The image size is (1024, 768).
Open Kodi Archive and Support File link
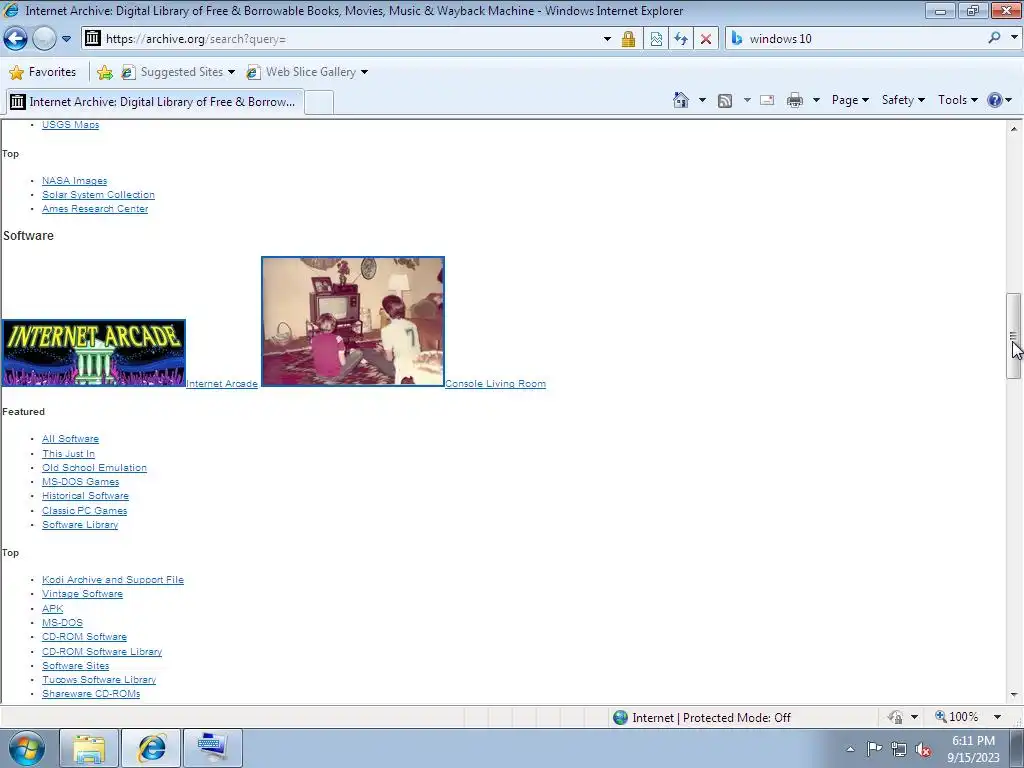click(113, 579)
